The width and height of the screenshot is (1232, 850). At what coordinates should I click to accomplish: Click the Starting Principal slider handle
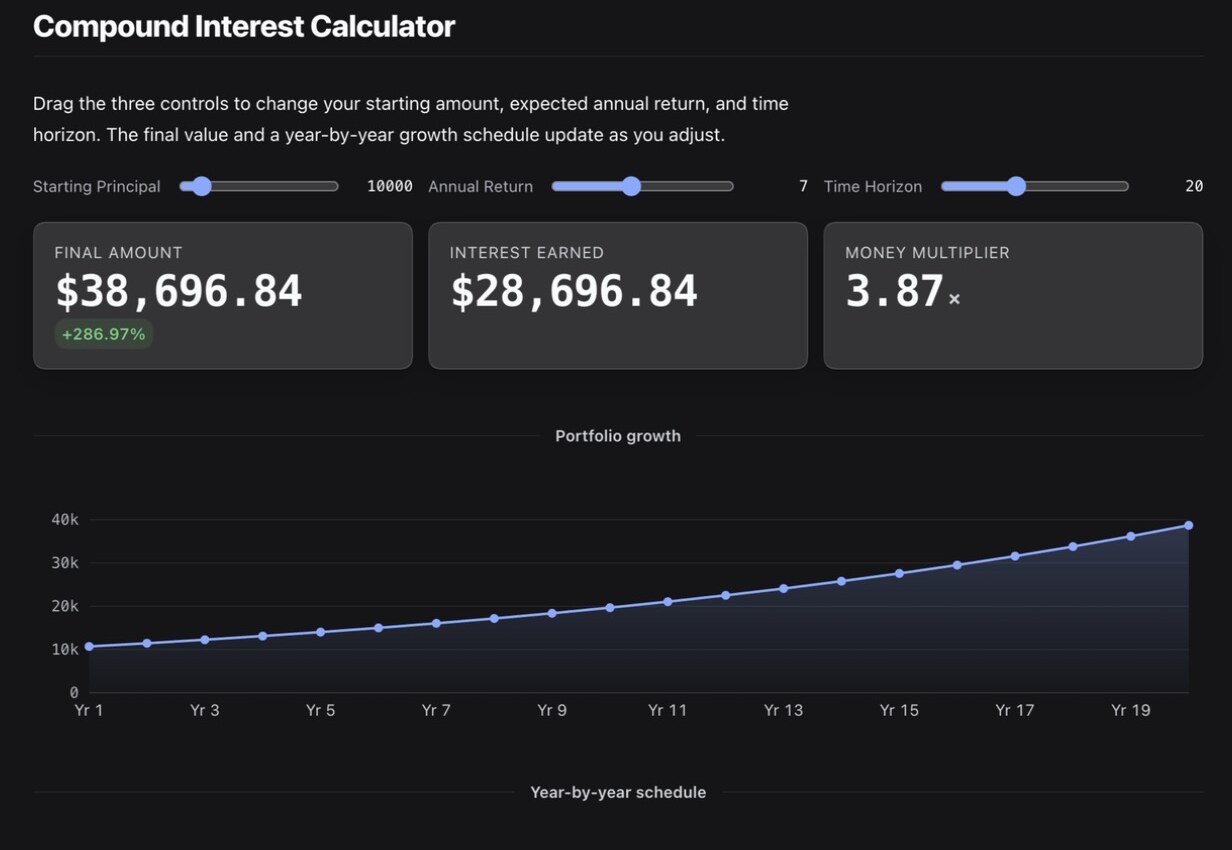(x=201, y=186)
